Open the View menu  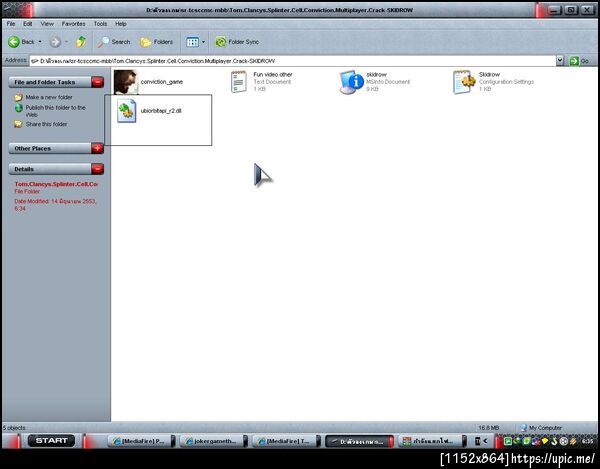click(47, 24)
